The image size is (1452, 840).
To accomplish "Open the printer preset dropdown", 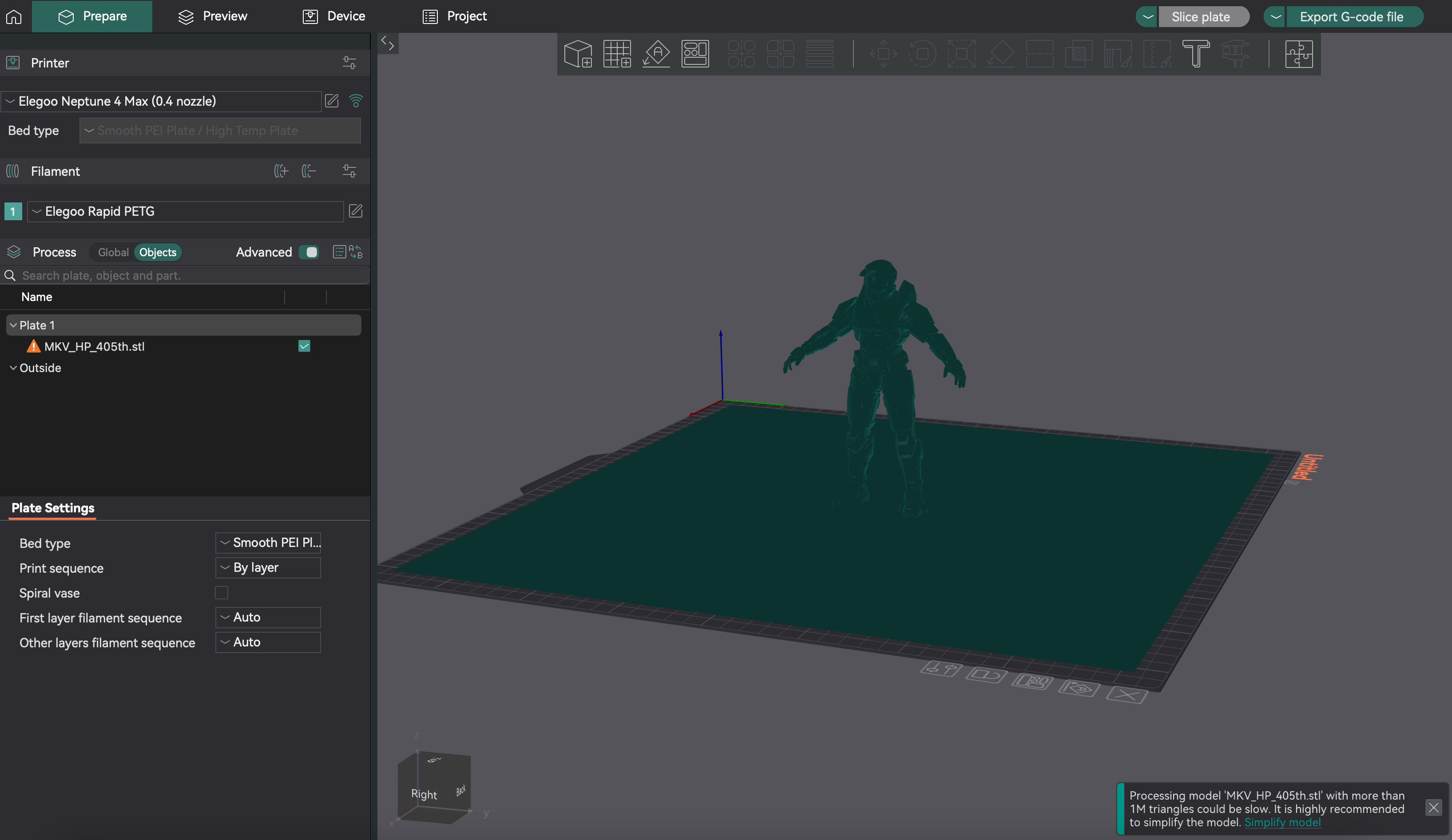I will coord(161,101).
